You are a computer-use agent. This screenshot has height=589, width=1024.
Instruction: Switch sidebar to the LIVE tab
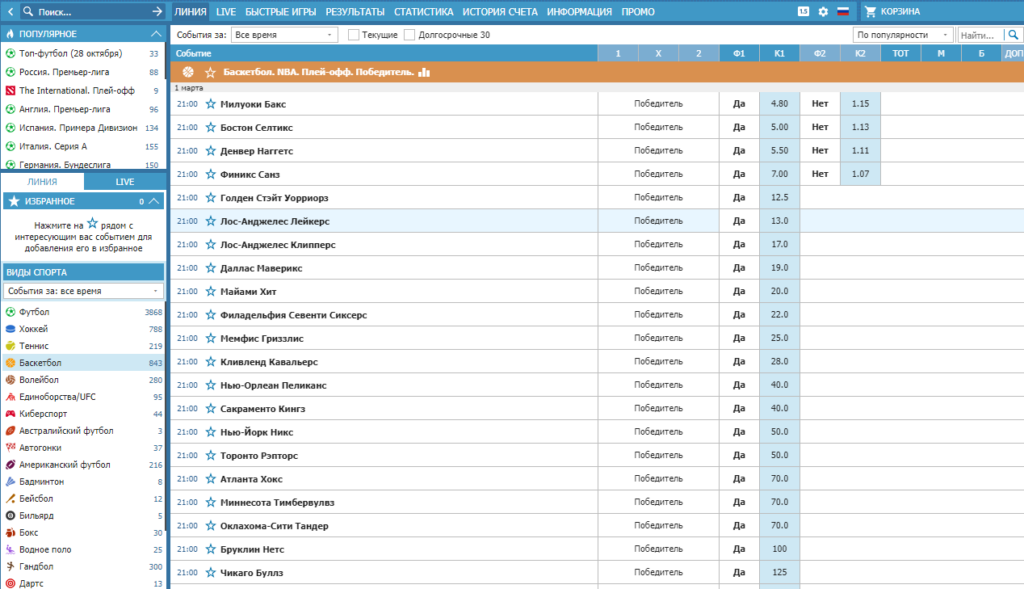[125, 182]
